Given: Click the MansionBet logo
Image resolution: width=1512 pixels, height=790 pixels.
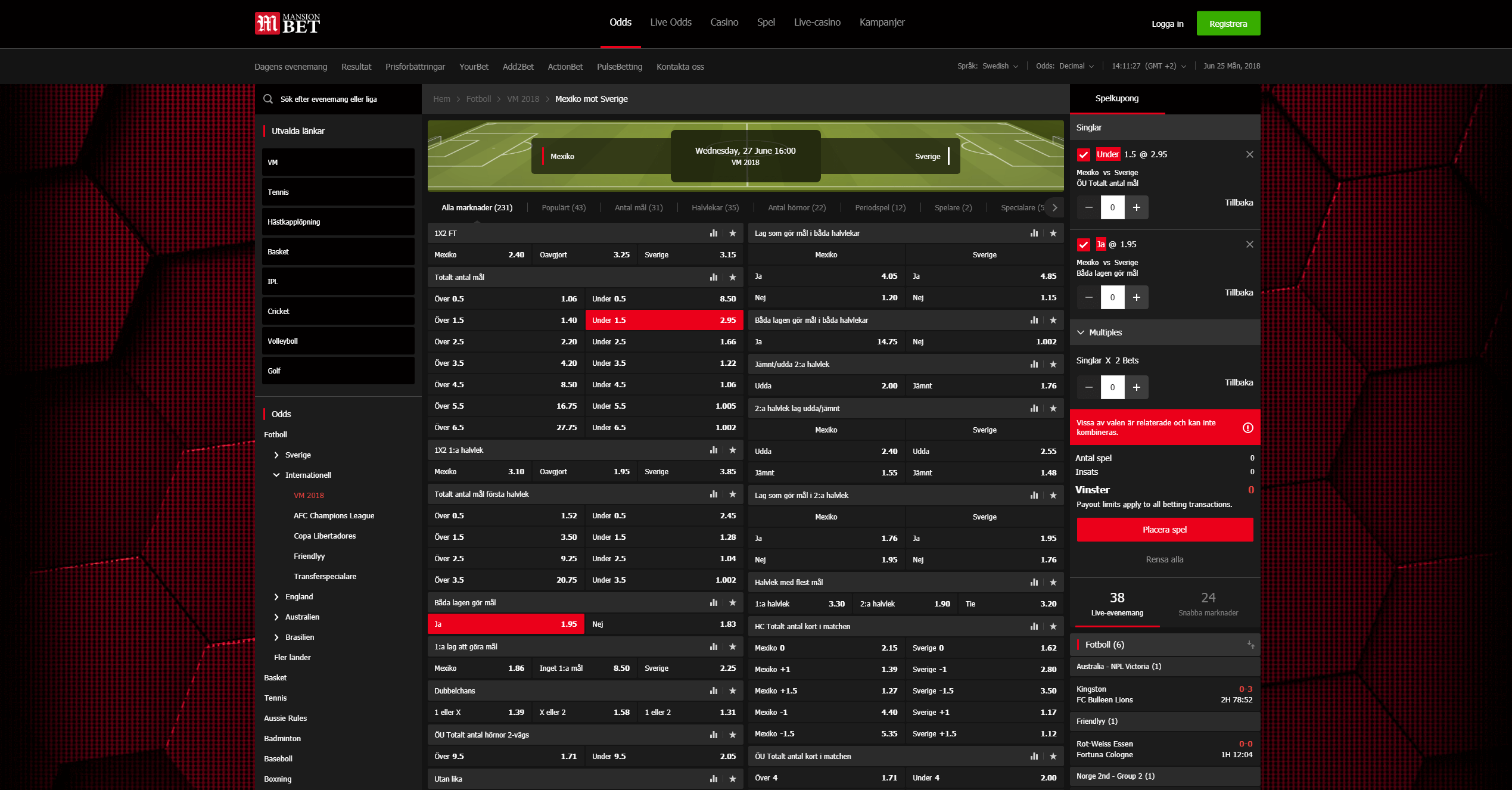Looking at the screenshot, I should pos(287,24).
